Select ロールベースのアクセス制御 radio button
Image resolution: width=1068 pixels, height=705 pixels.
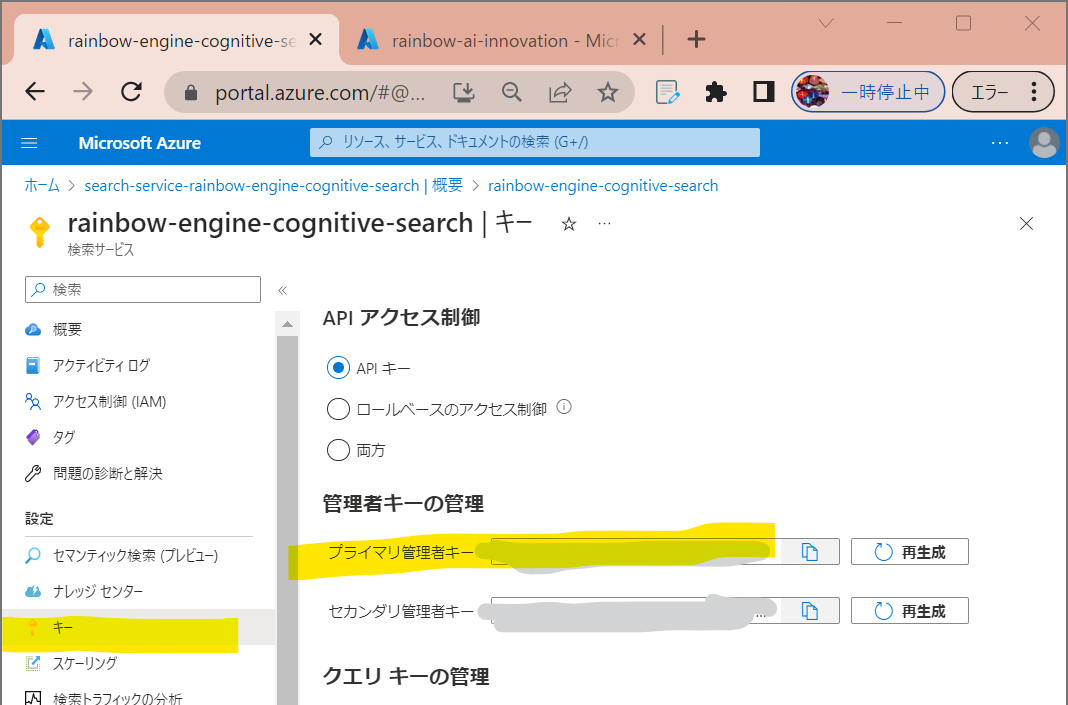(x=338, y=409)
